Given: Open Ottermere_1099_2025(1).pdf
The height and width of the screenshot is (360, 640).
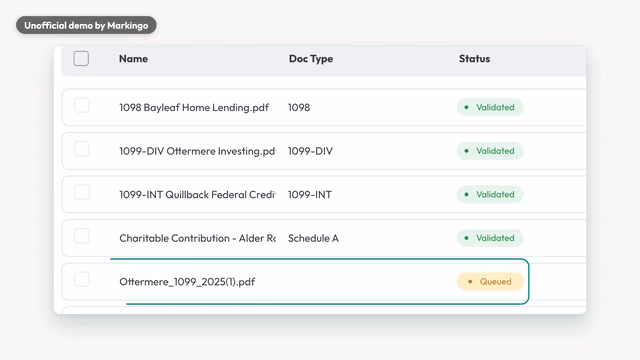Looking at the screenshot, I should (x=187, y=282).
